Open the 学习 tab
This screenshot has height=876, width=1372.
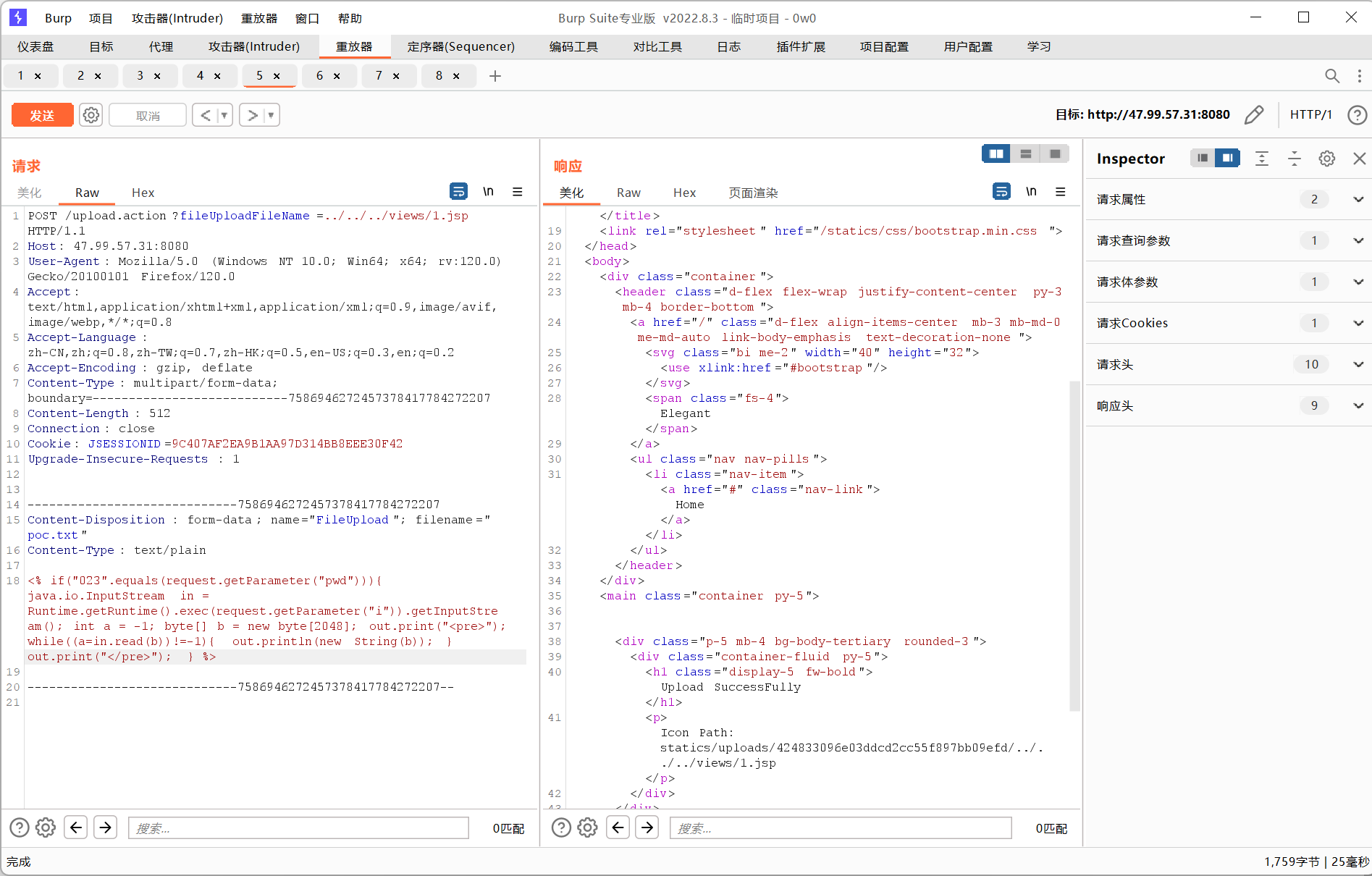point(1039,46)
